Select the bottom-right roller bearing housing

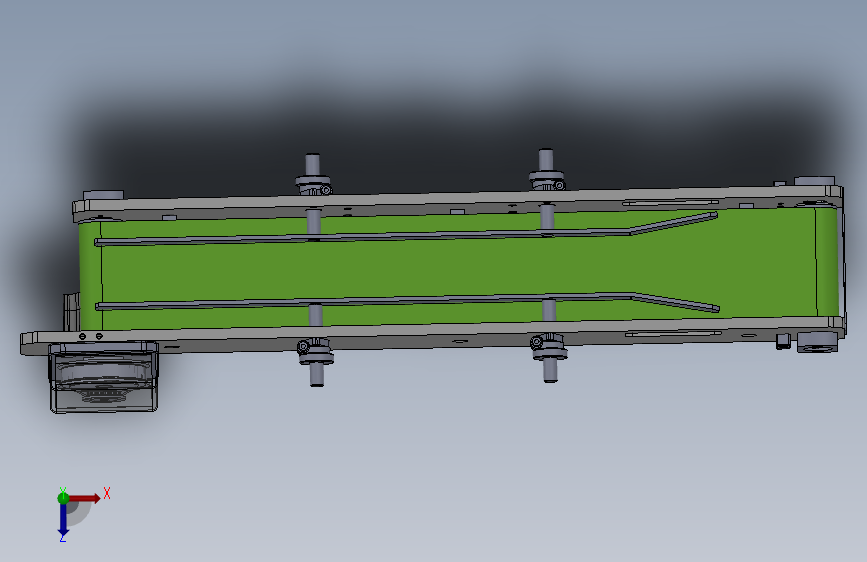[817, 342]
